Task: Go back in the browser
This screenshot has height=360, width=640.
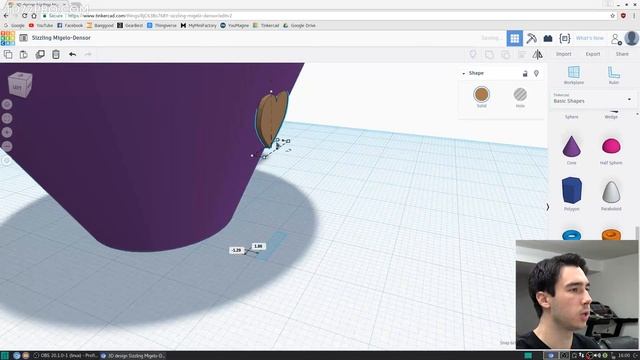Action: click(5, 16)
